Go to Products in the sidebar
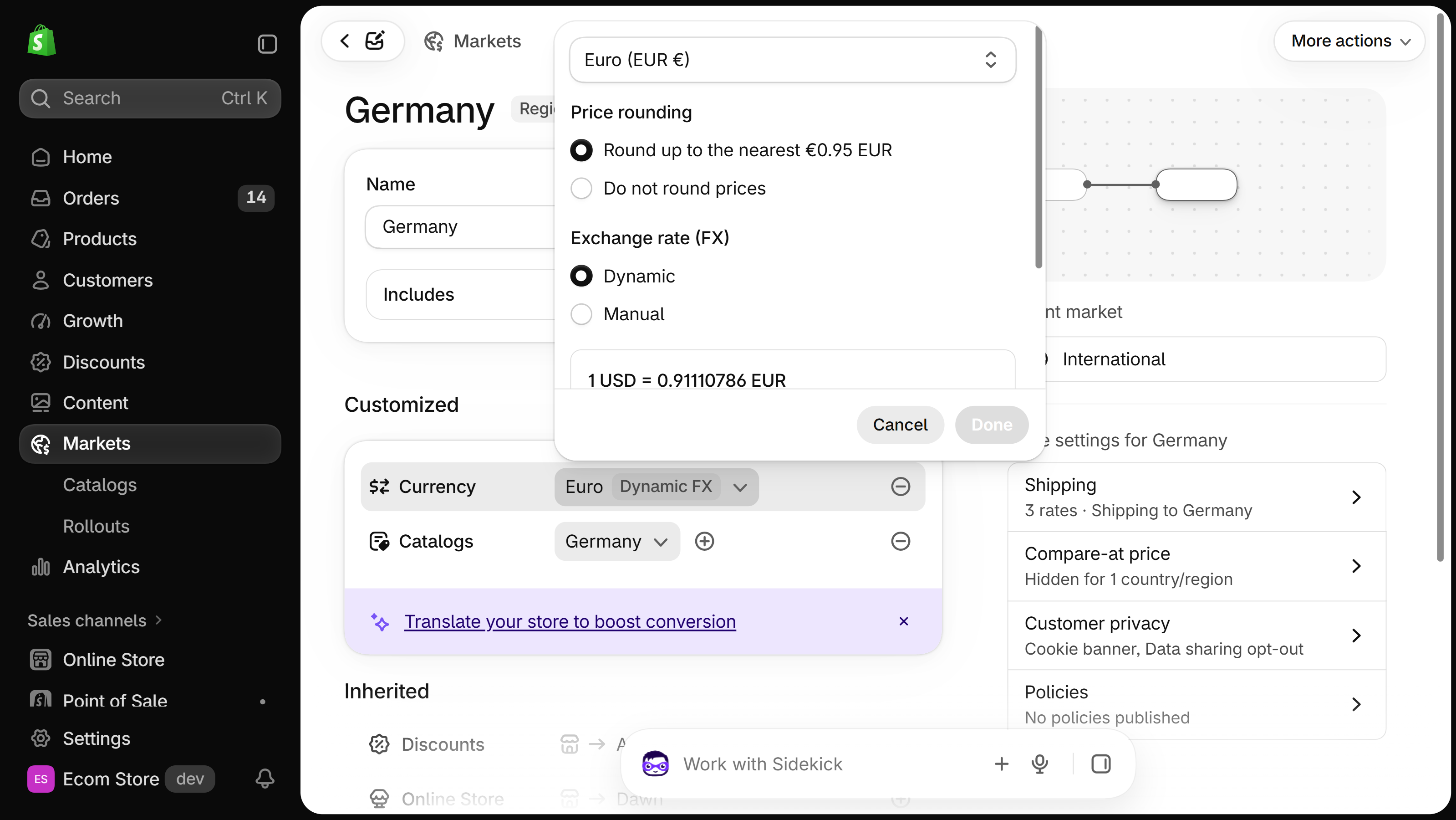This screenshot has height=820, width=1456. coord(150,239)
